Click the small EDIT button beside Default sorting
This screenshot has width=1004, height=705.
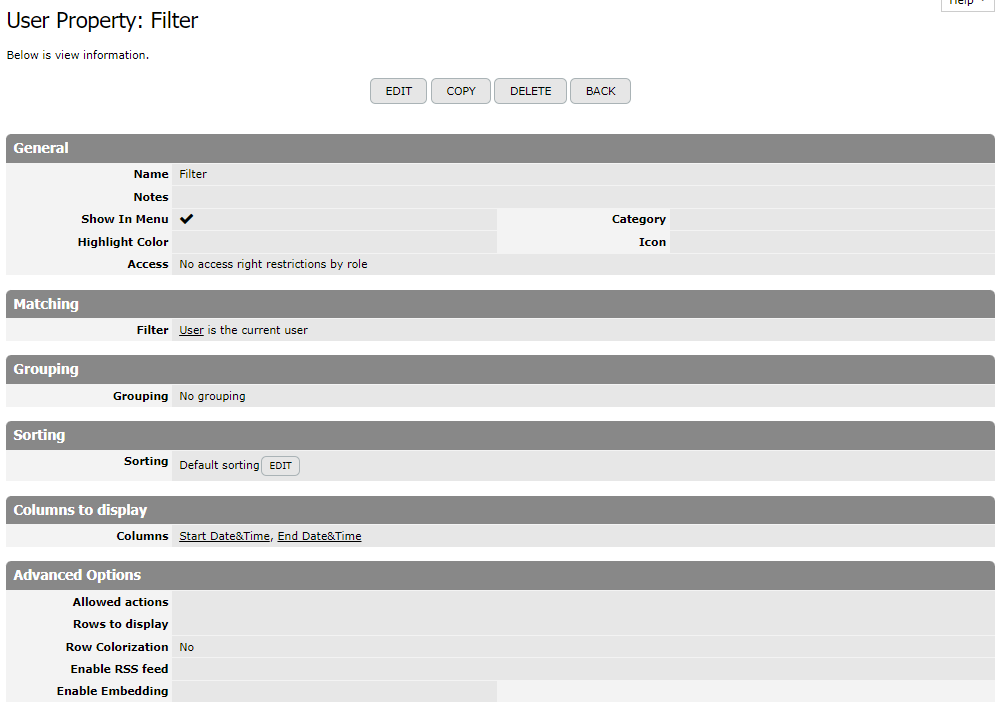click(x=280, y=466)
